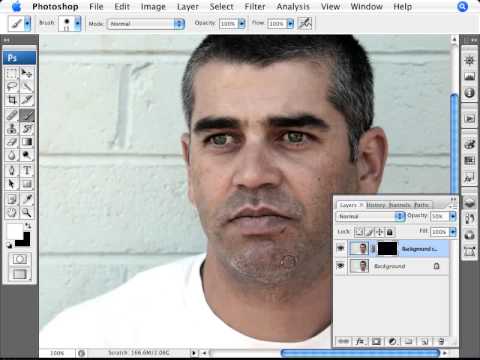Viewport: 480px width, 360px height.
Task: Select the black layer mask thumbnail
Action: tap(387, 249)
